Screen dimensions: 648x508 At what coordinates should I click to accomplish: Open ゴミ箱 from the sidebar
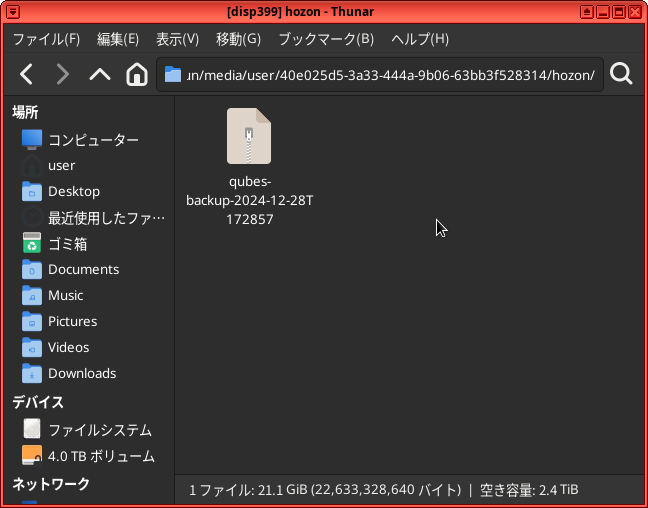[x=68, y=244]
